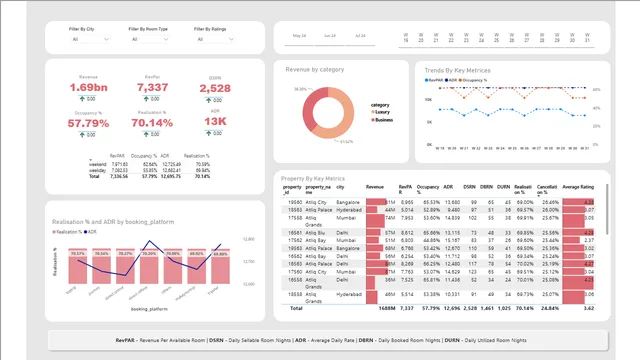Select the Jun 24 month slicer

click(330, 36)
